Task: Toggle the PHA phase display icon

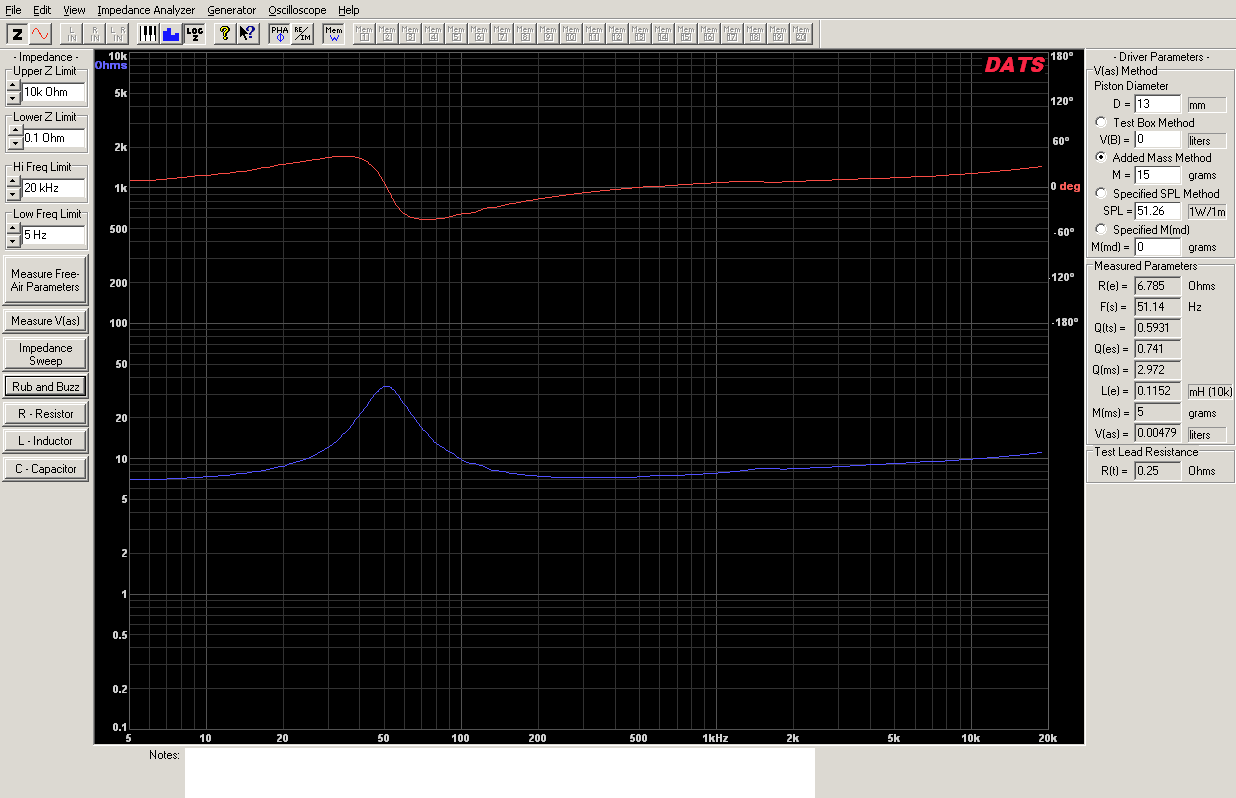Action: tap(279, 34)
